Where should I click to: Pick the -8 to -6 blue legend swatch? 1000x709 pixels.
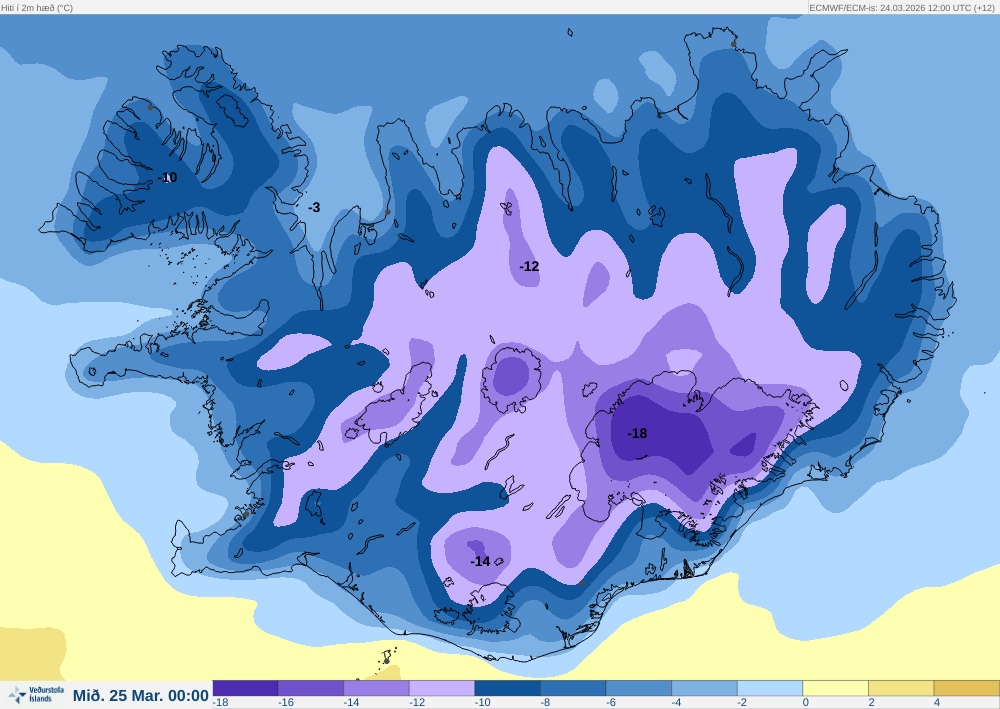pyautogui.click(x=573, y=688)
